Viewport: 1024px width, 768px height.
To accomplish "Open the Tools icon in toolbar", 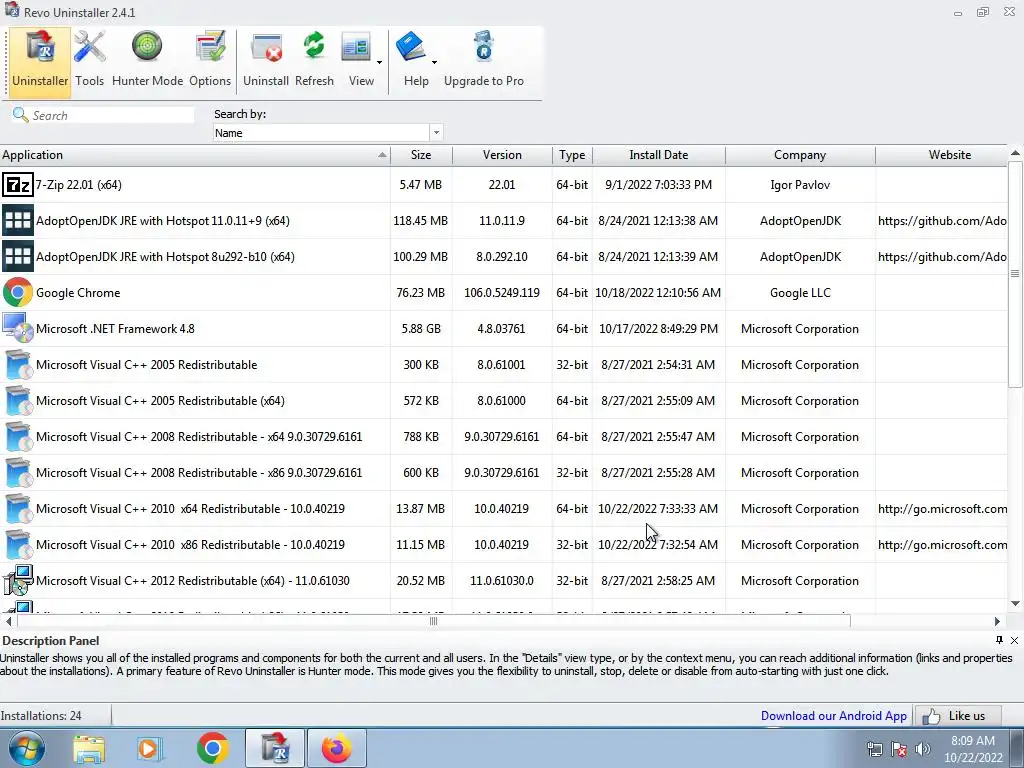I will tap(89, 60).
